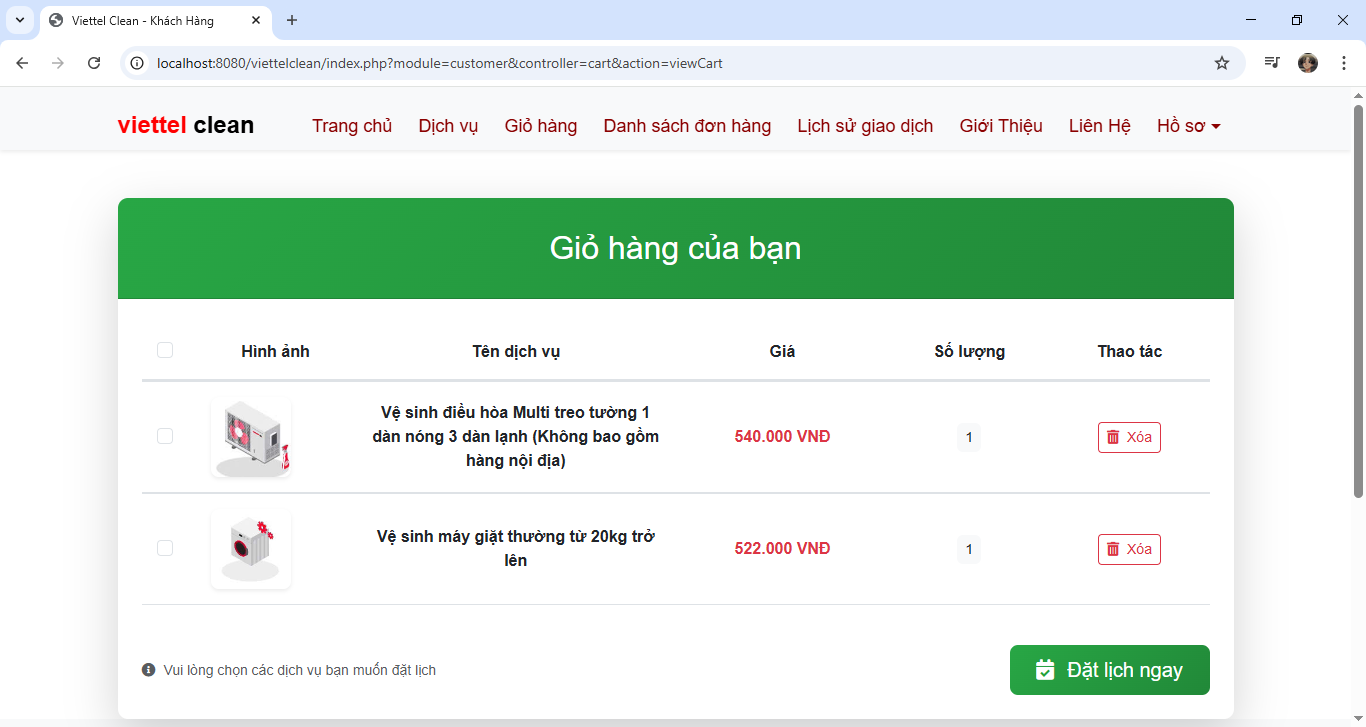Click the 522.000 VNĐ price
Viewport: 1366px width, 727px height.
click(x=782, y=549)
